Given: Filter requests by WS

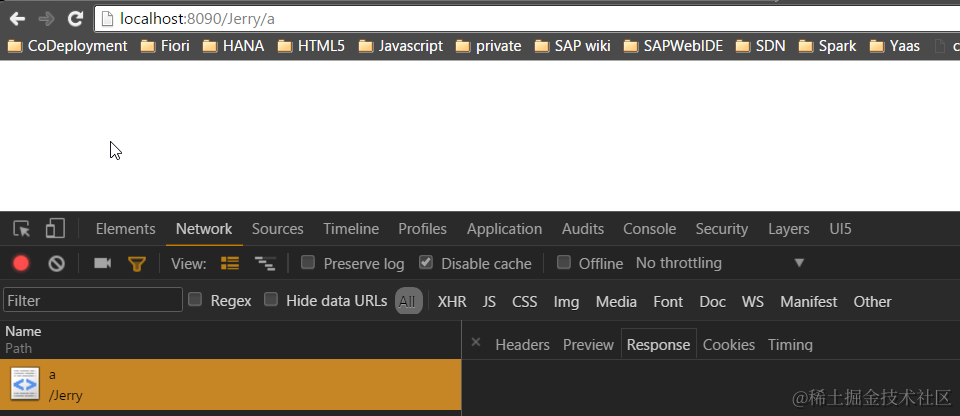Looking at the screenshot, I should (753, 301).
